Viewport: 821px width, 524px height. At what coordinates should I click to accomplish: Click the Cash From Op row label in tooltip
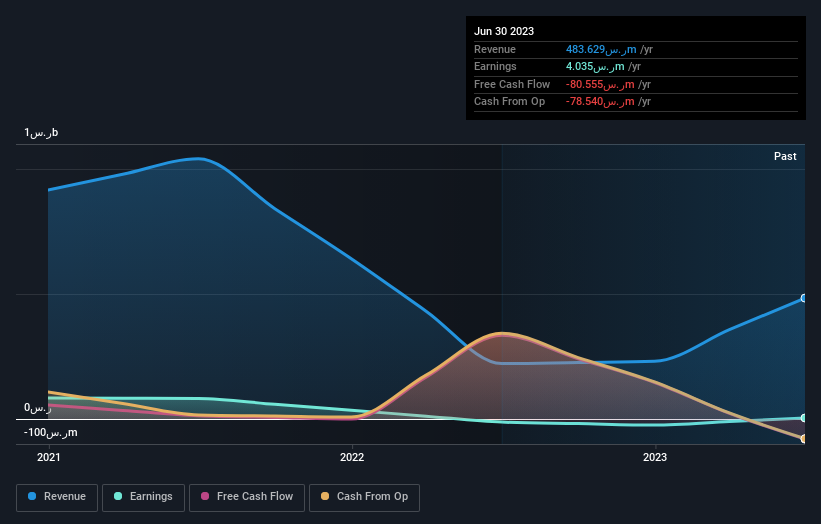(x=509, y=102)
